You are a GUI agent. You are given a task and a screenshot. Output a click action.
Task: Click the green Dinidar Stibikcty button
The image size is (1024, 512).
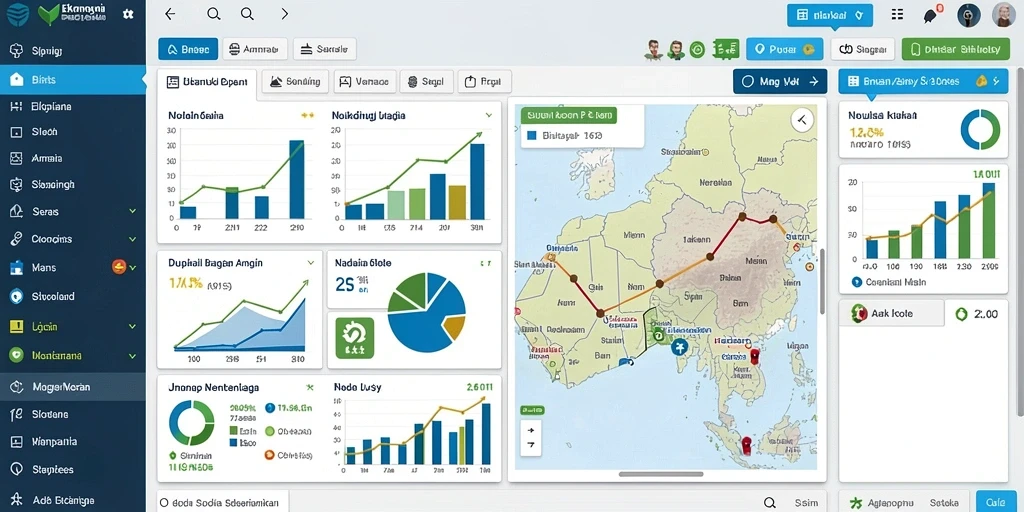pyautogui.click(x=955, y=49)
